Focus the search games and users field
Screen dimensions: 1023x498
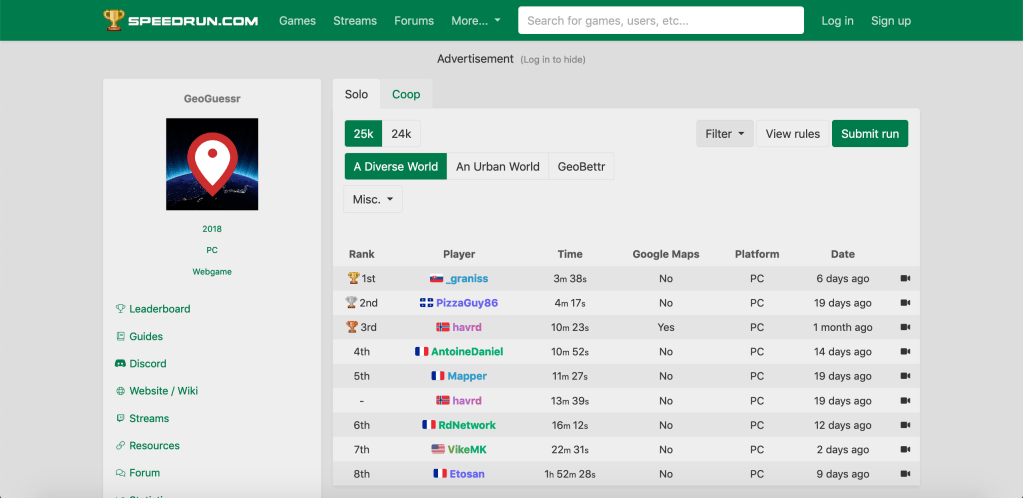(660, 21)
